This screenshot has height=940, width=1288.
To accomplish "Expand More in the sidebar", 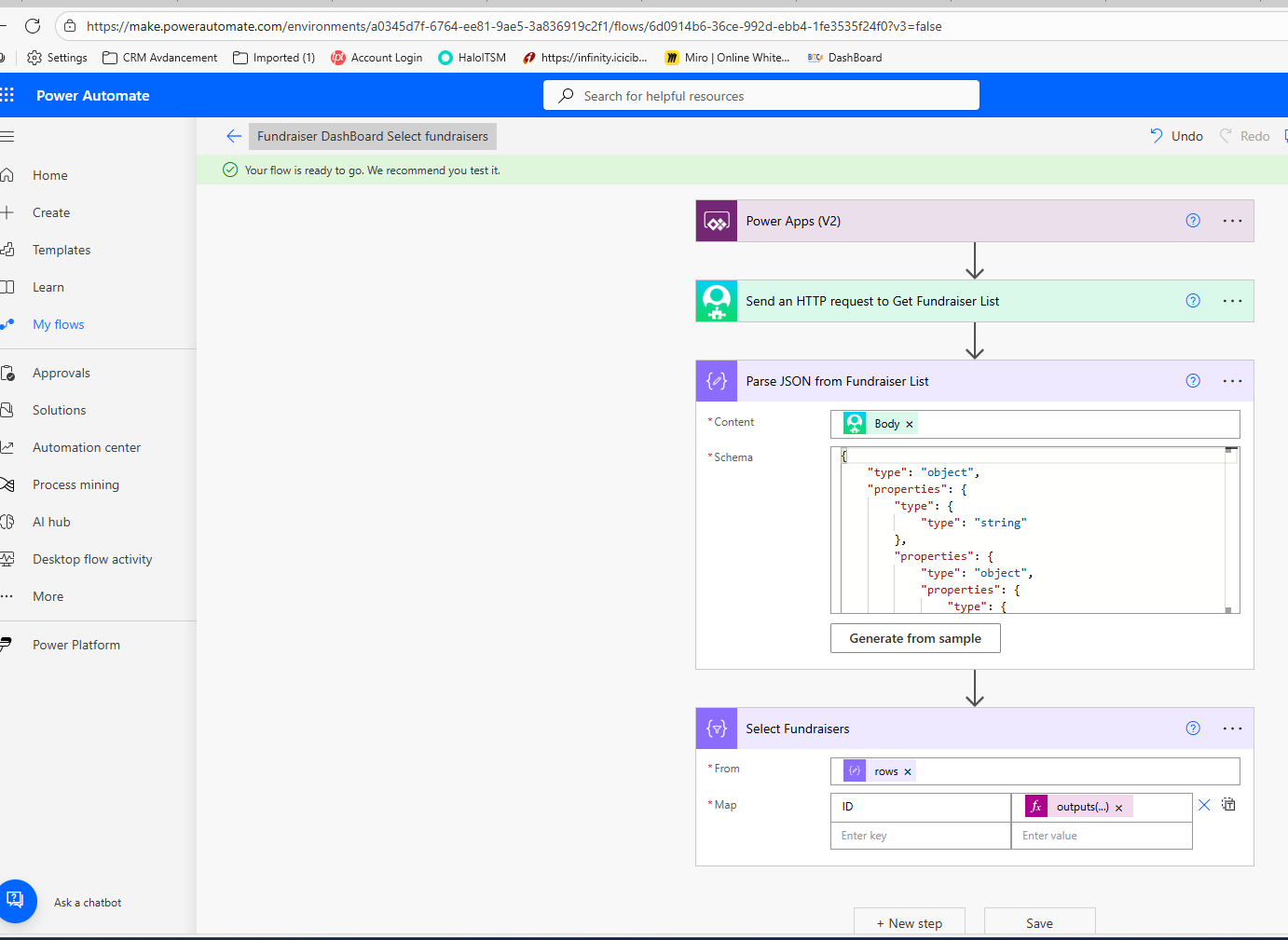I will (48, 596).
